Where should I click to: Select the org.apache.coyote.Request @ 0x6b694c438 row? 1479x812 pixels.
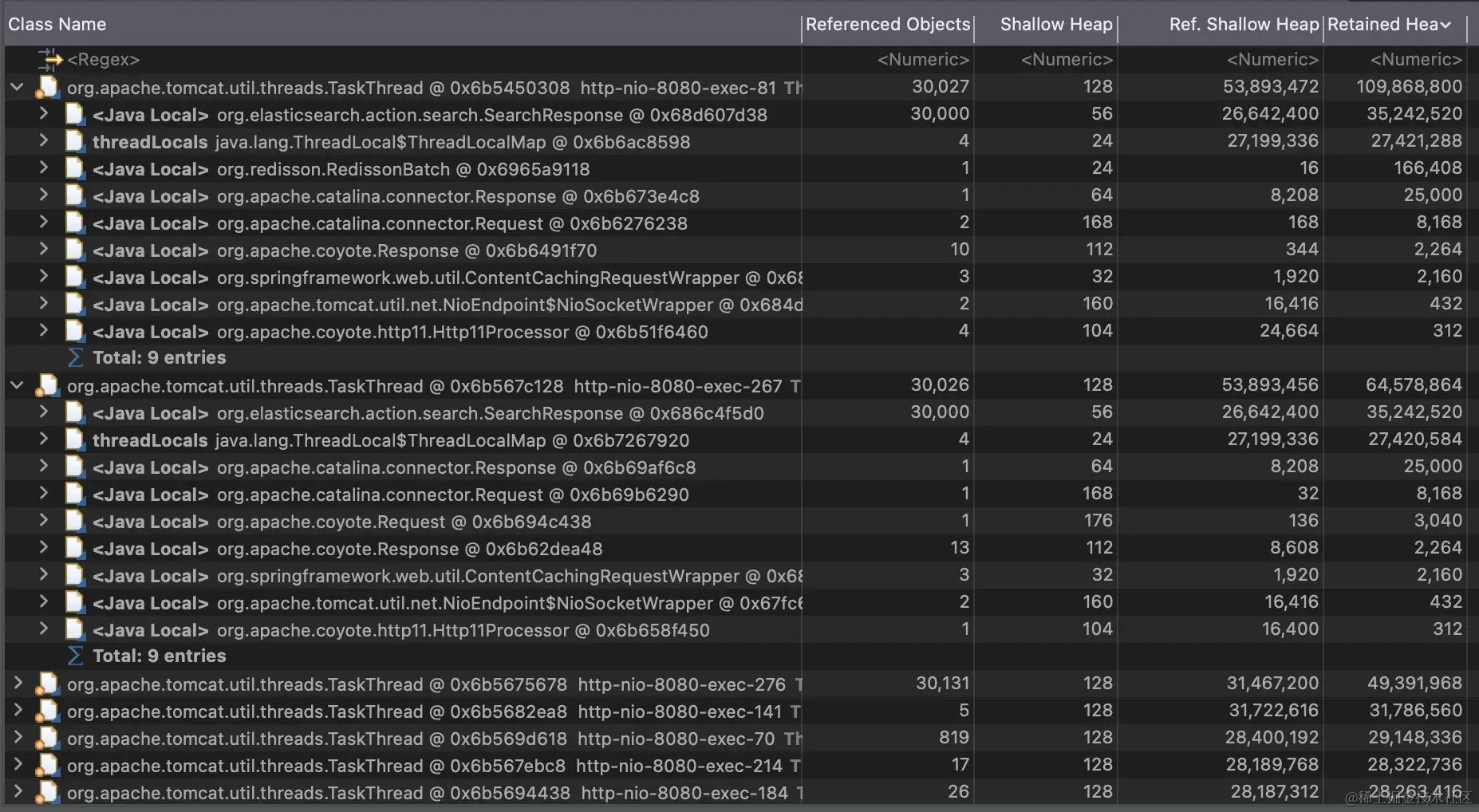tap(399, 522)
